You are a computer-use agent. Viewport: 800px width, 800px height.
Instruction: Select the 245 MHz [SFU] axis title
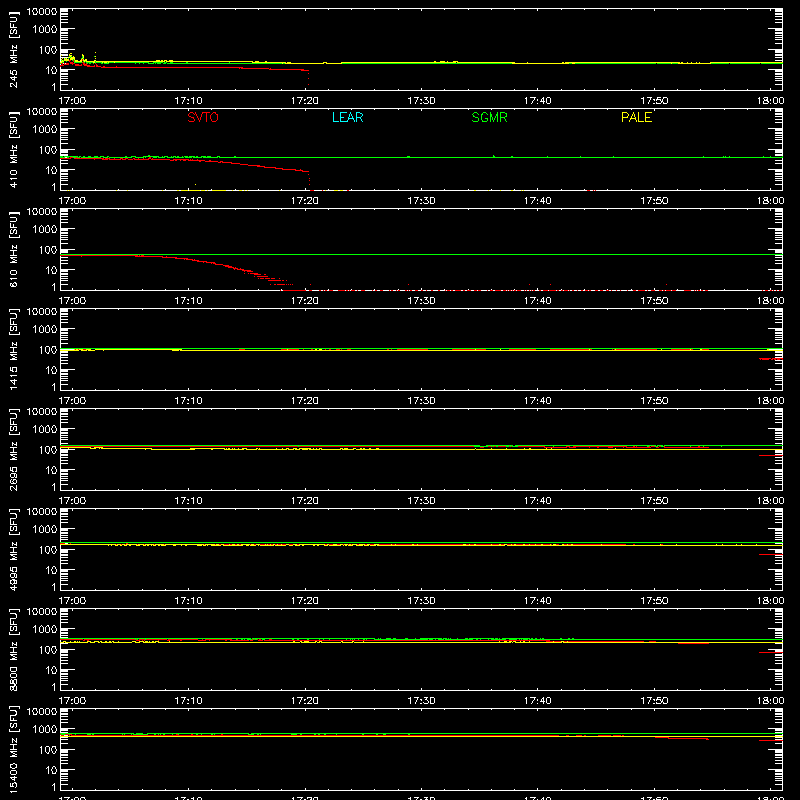(14, 49)
